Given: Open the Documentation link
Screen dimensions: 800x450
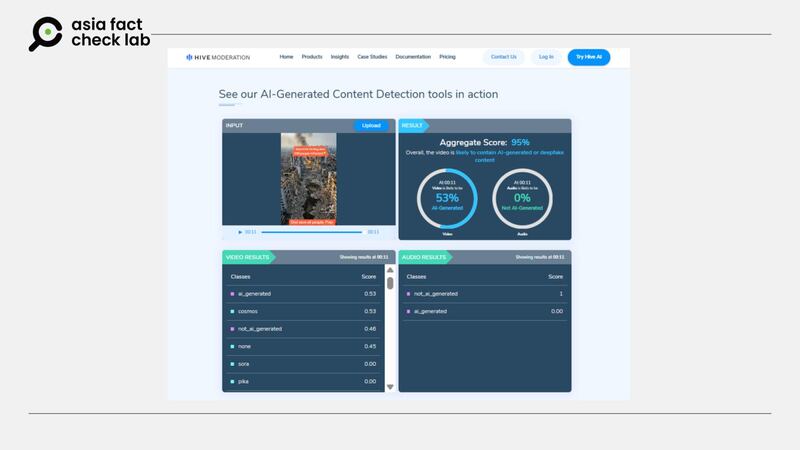Looking at the screenshot, I should (x=413, y=57).
